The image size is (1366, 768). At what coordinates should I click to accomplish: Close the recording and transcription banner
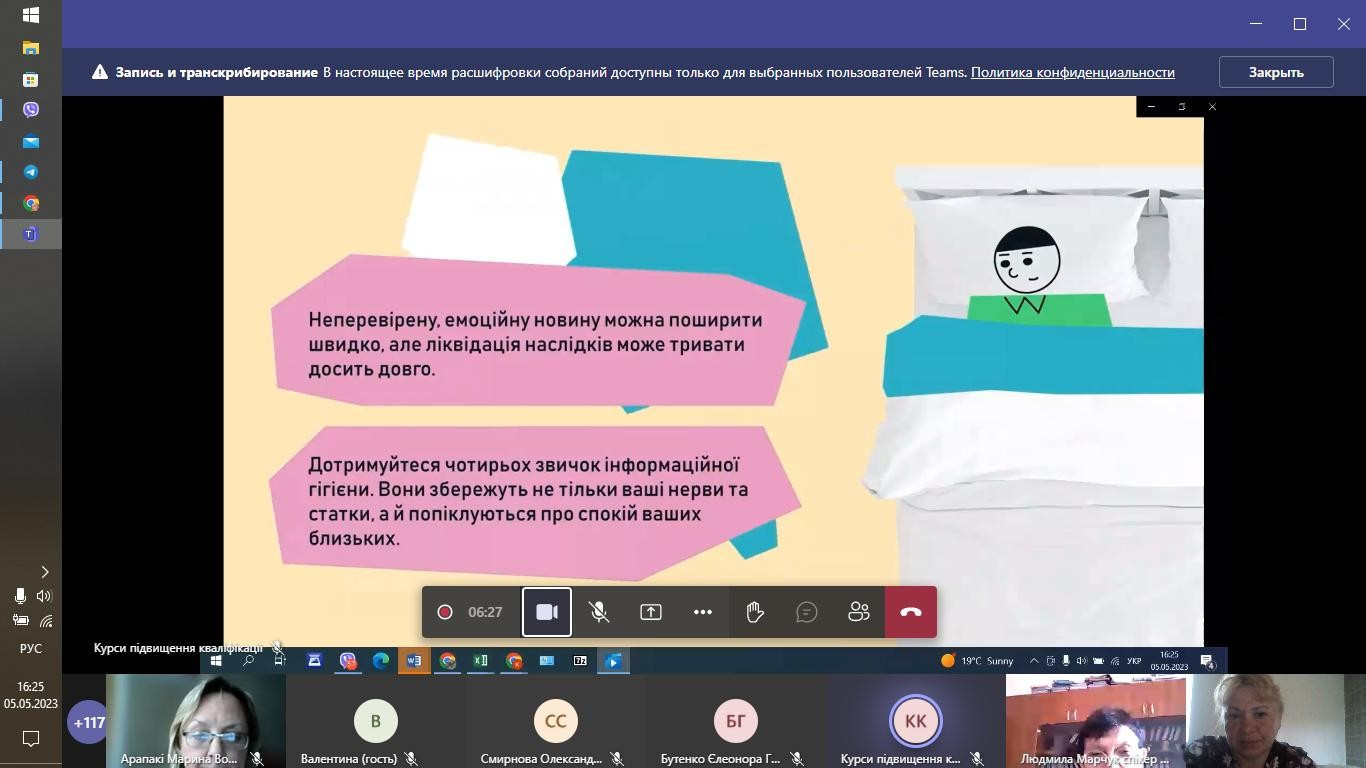1276,72
